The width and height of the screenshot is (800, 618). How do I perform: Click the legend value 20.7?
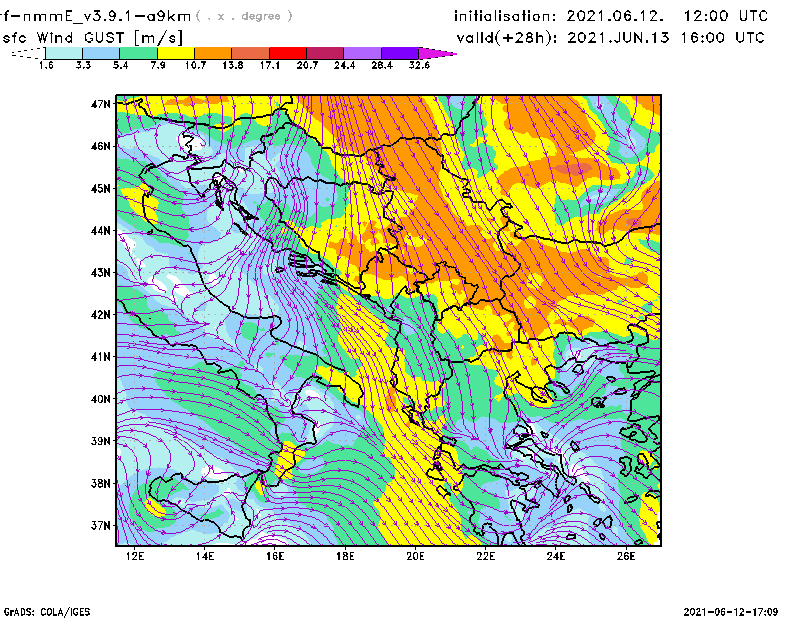[x=307, y=65]
